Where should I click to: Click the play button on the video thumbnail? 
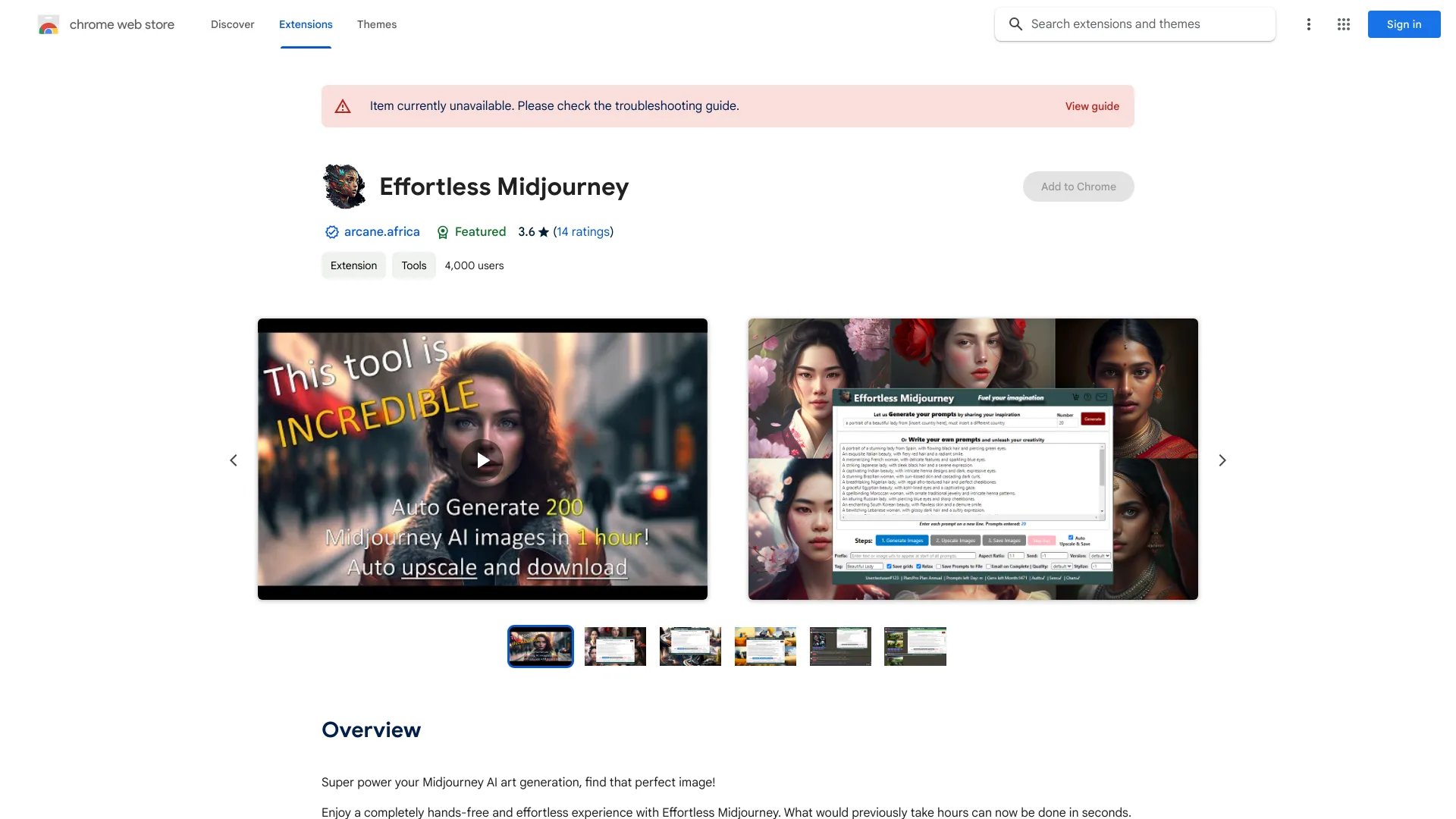pos(483,459)
